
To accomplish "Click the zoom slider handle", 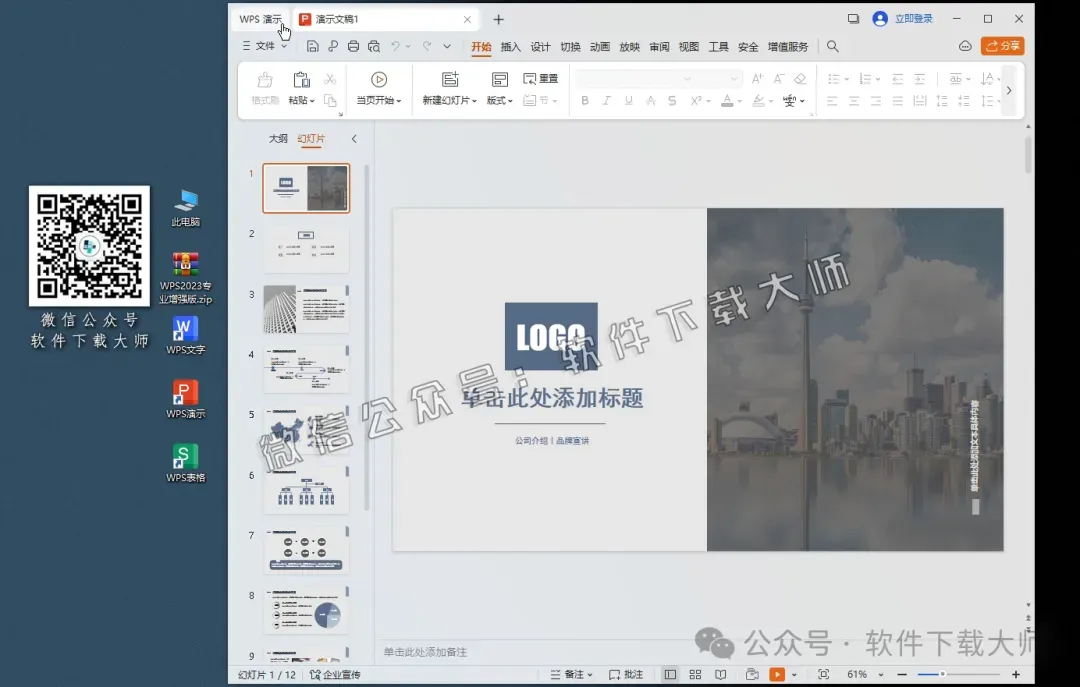I will point(942,674).
